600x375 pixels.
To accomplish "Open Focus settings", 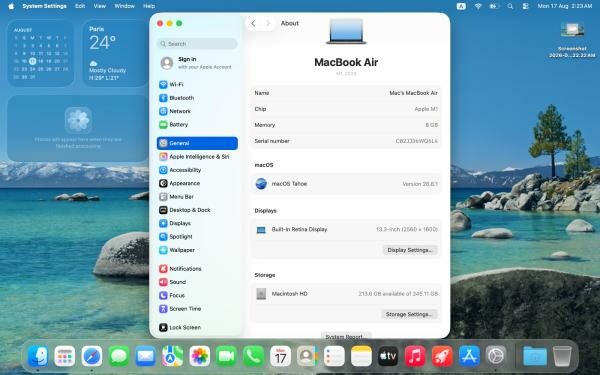I will pyautogui.click(x=197, y=295).
